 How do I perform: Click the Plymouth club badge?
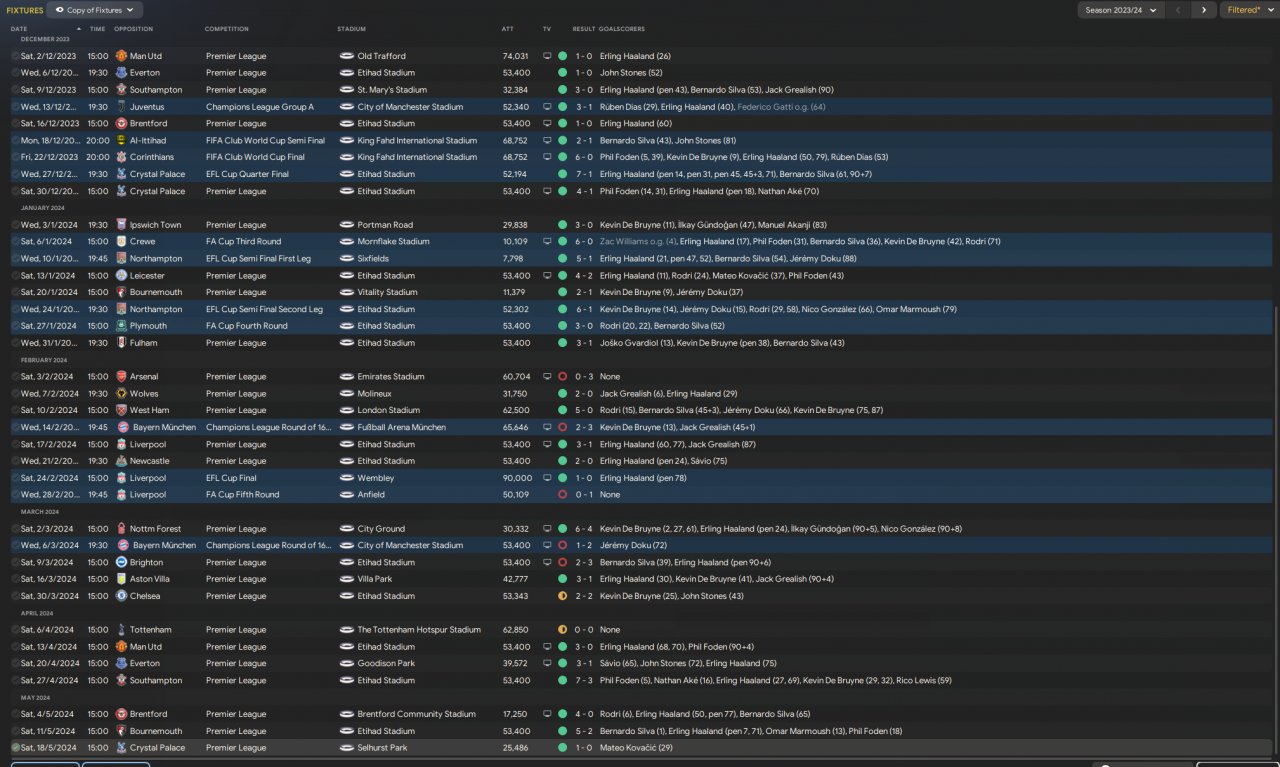(121, 326)
